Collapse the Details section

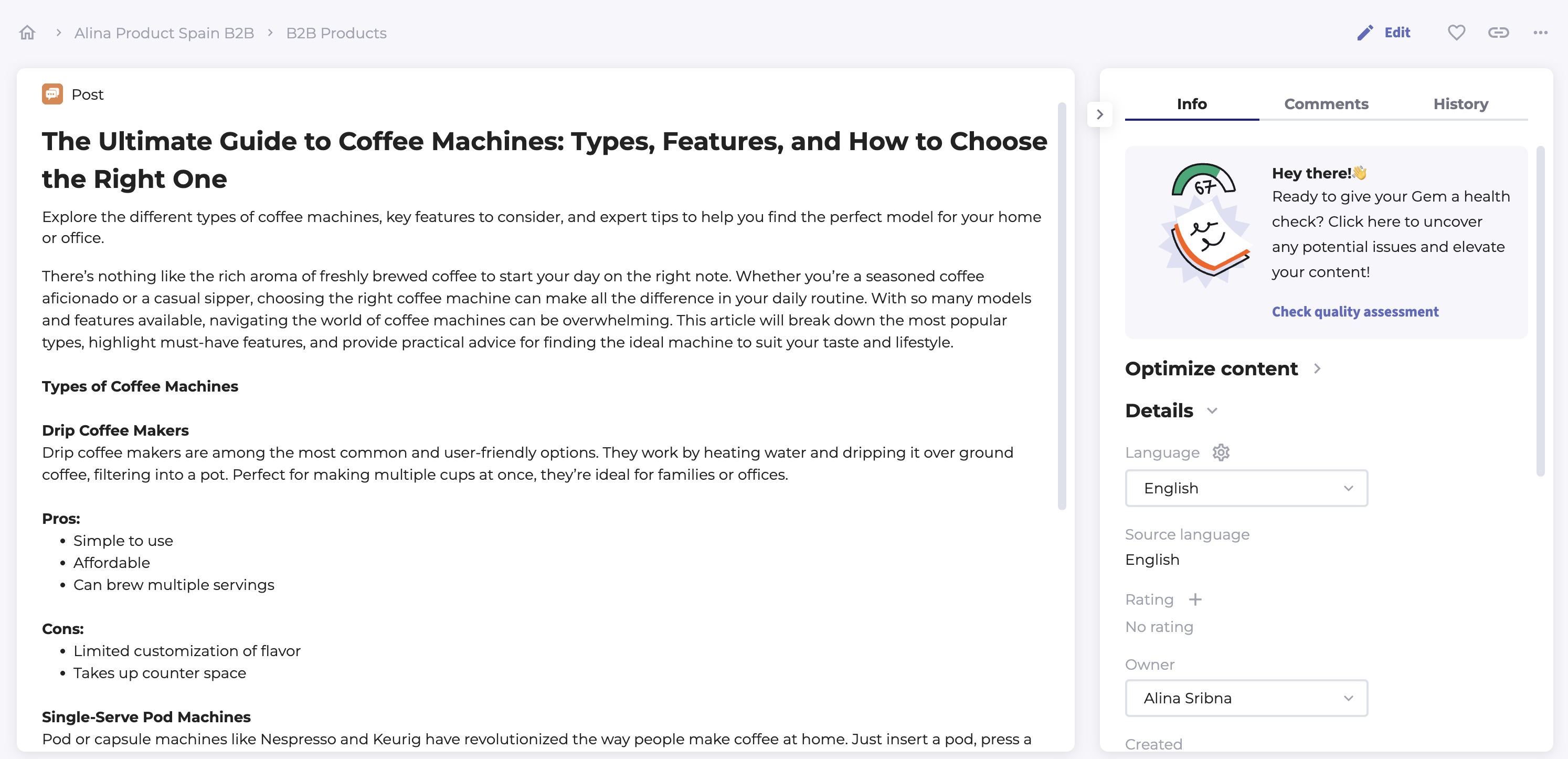pyautogui.click(x=1212, y=411)
